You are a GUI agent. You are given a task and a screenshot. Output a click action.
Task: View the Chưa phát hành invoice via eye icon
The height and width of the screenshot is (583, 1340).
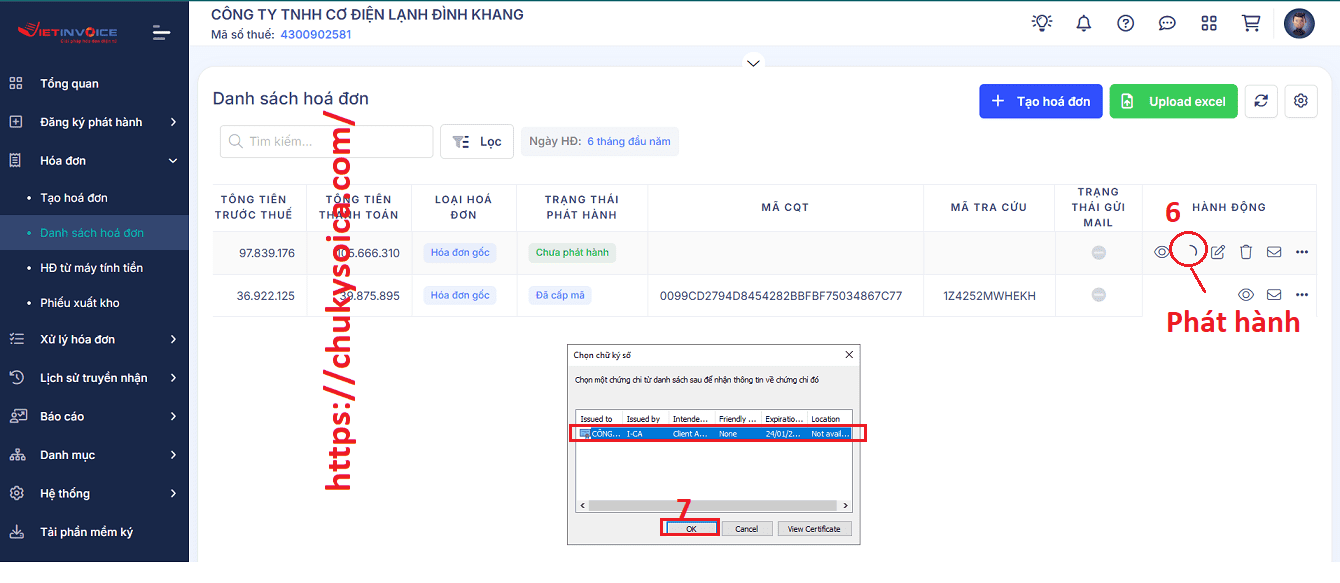pyautogui.click(x=1162, y=252)
